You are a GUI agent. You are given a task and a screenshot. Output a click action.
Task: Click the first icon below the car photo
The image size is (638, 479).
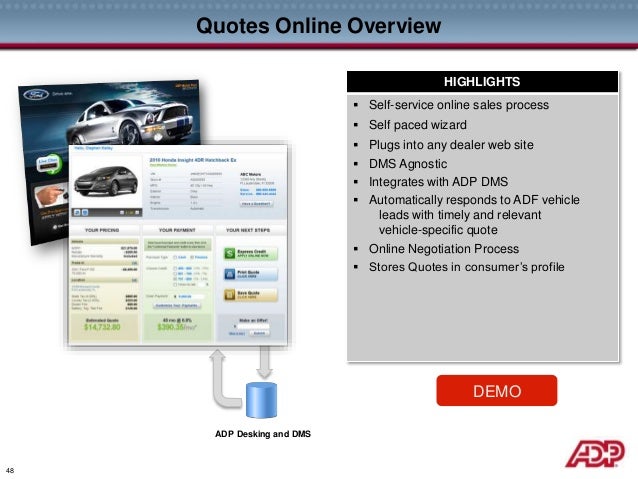(77, 212)
